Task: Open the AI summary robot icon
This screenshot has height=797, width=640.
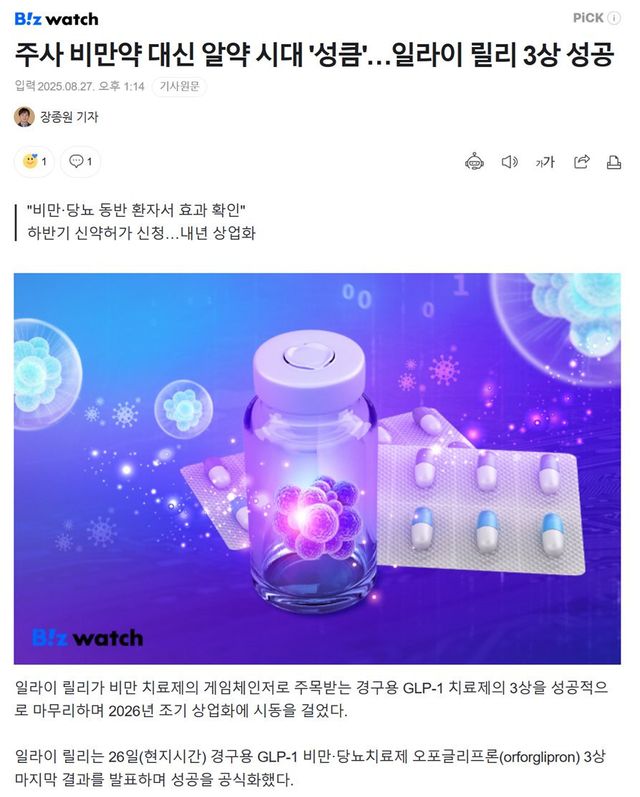Action: pos(474,162)
